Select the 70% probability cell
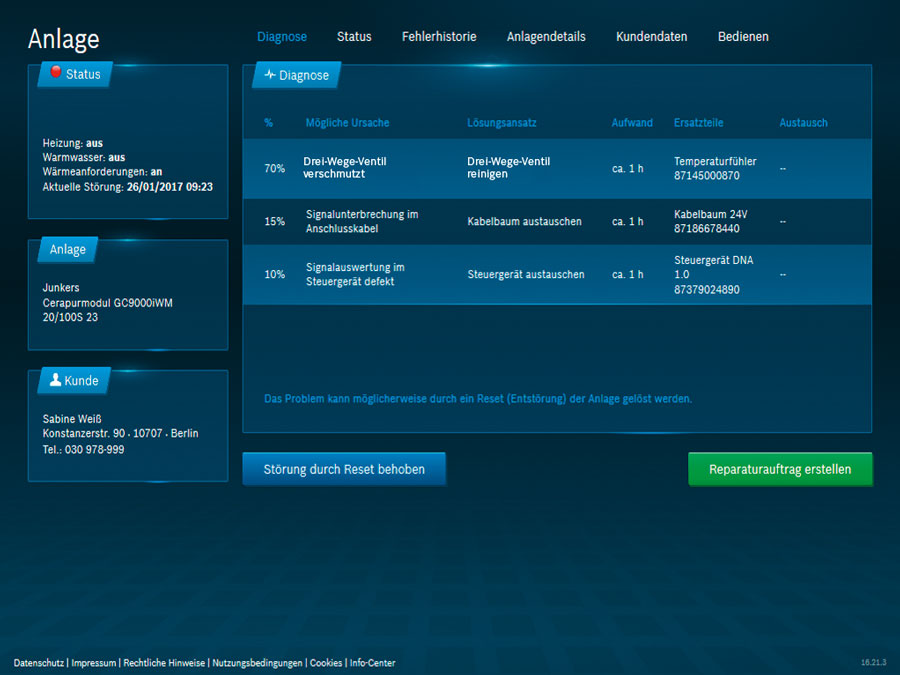Viewport: 900px width, 675px height. 274,168
